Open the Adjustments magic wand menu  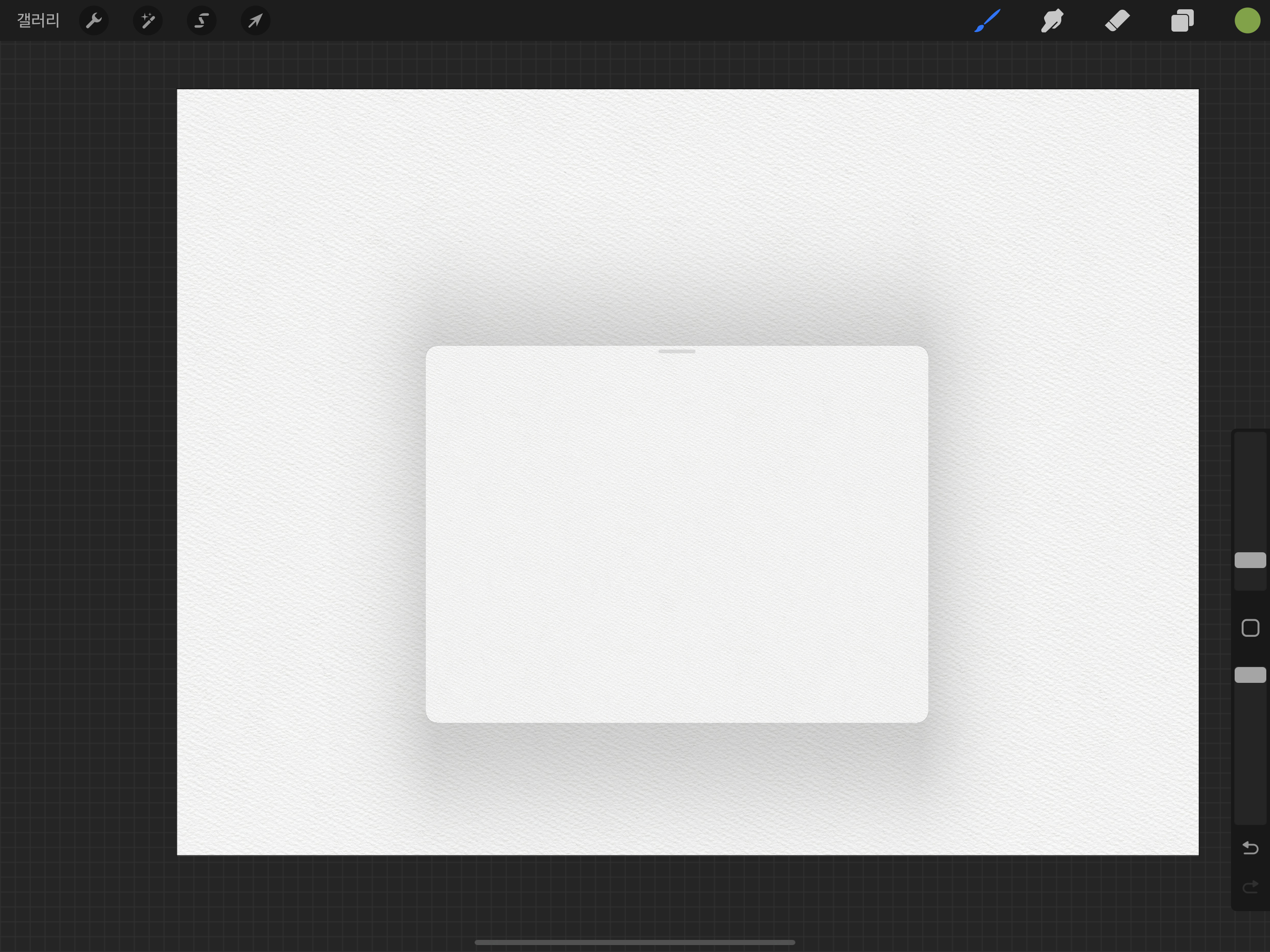(x=147, y=20)
